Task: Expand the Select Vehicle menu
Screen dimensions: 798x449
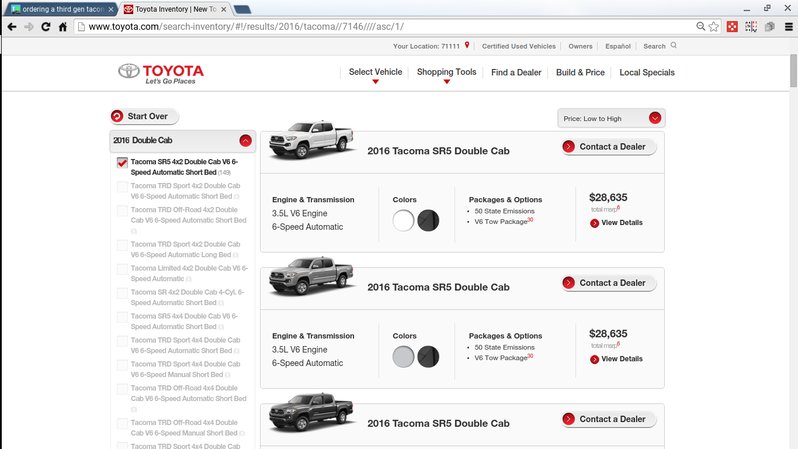Action: click(375, 72)
